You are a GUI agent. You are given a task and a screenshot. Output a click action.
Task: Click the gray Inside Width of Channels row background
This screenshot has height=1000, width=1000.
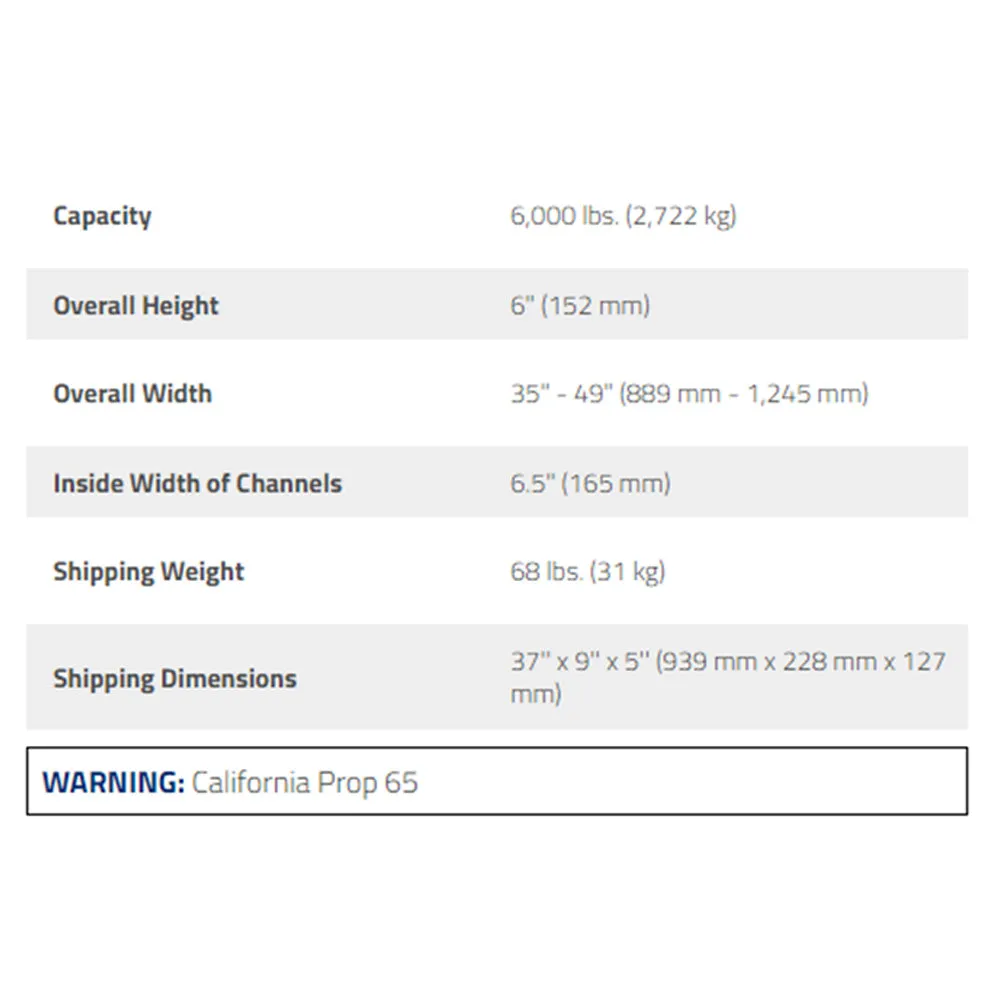823,482
